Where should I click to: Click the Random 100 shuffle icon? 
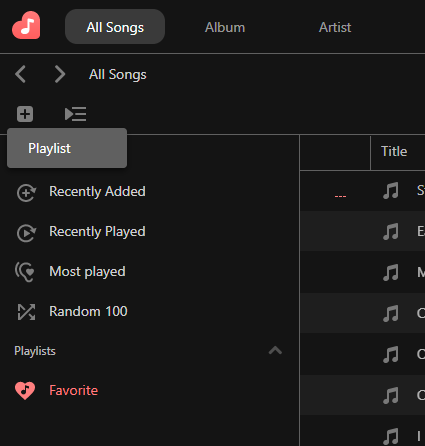(26, 312)
